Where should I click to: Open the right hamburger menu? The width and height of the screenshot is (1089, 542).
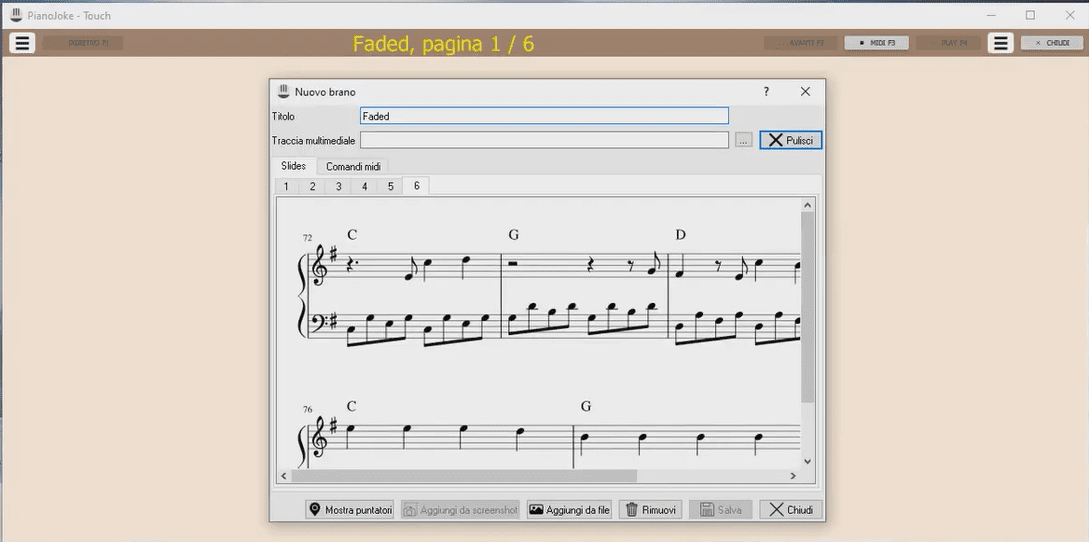click(x=1001, y=43)
